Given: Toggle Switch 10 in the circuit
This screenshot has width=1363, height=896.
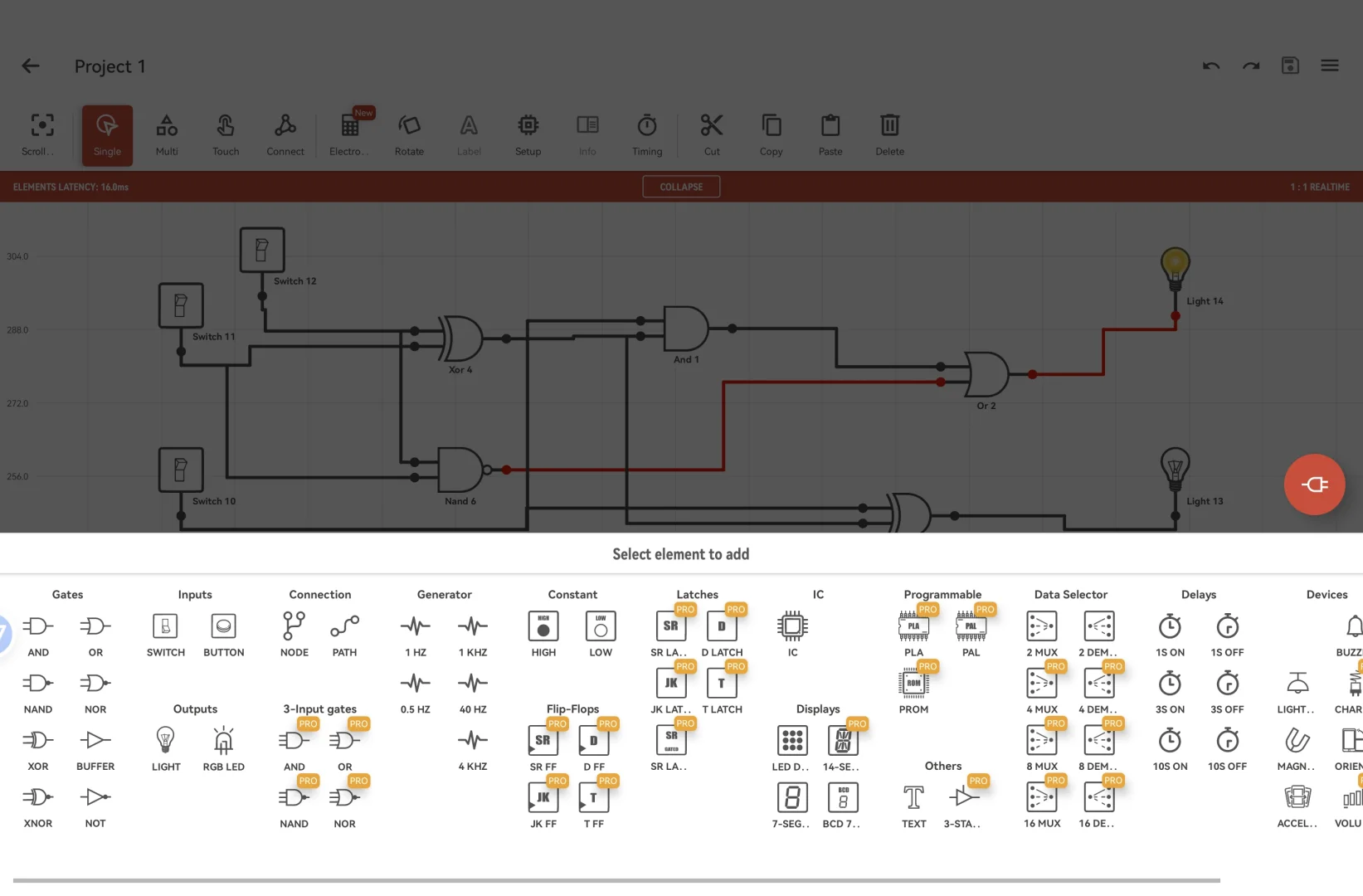Looking at the screenshot, I should point(181,470).
